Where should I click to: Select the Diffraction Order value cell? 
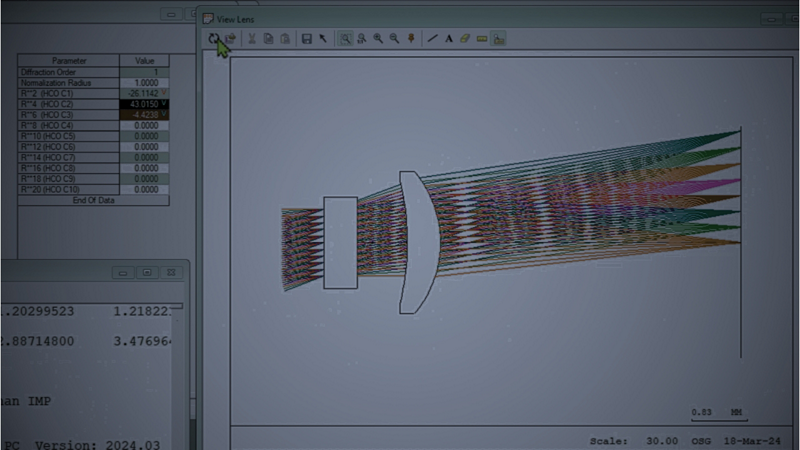[144, 72]
